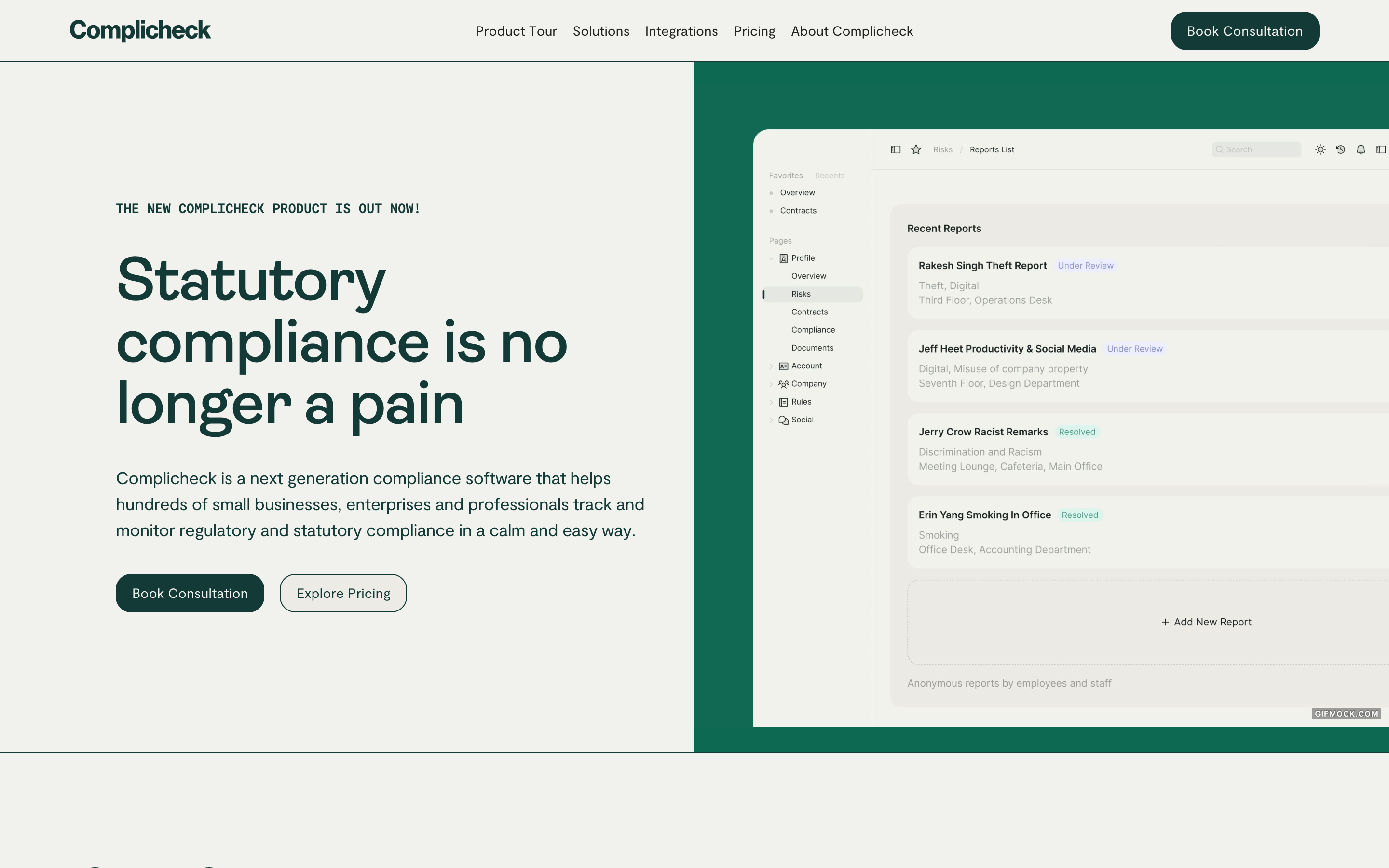Click the Reports List breadcrumb
This screenshot has width=1389, height=868.
point(992,150)
